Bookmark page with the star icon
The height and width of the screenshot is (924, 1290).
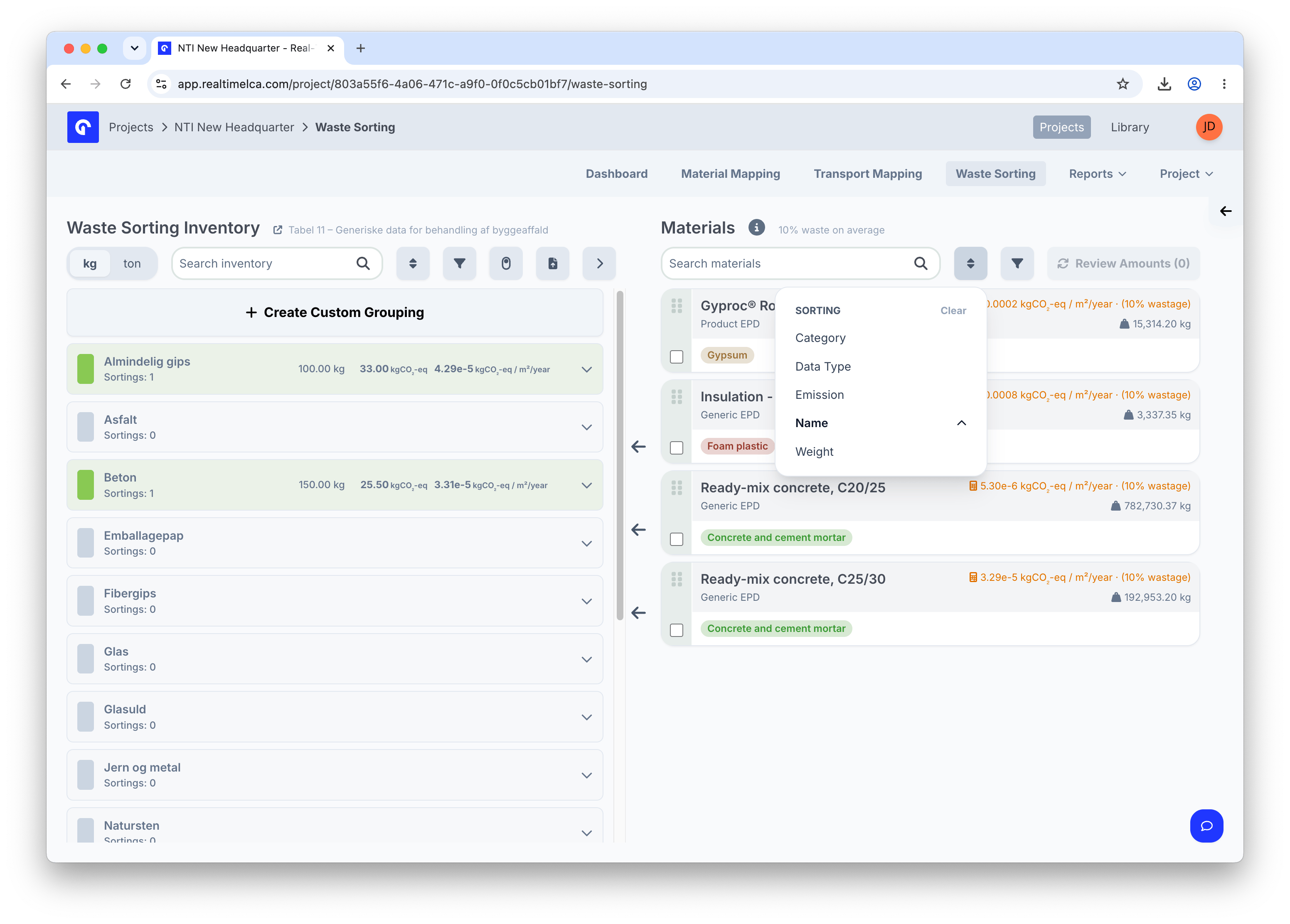point(1123,84)
